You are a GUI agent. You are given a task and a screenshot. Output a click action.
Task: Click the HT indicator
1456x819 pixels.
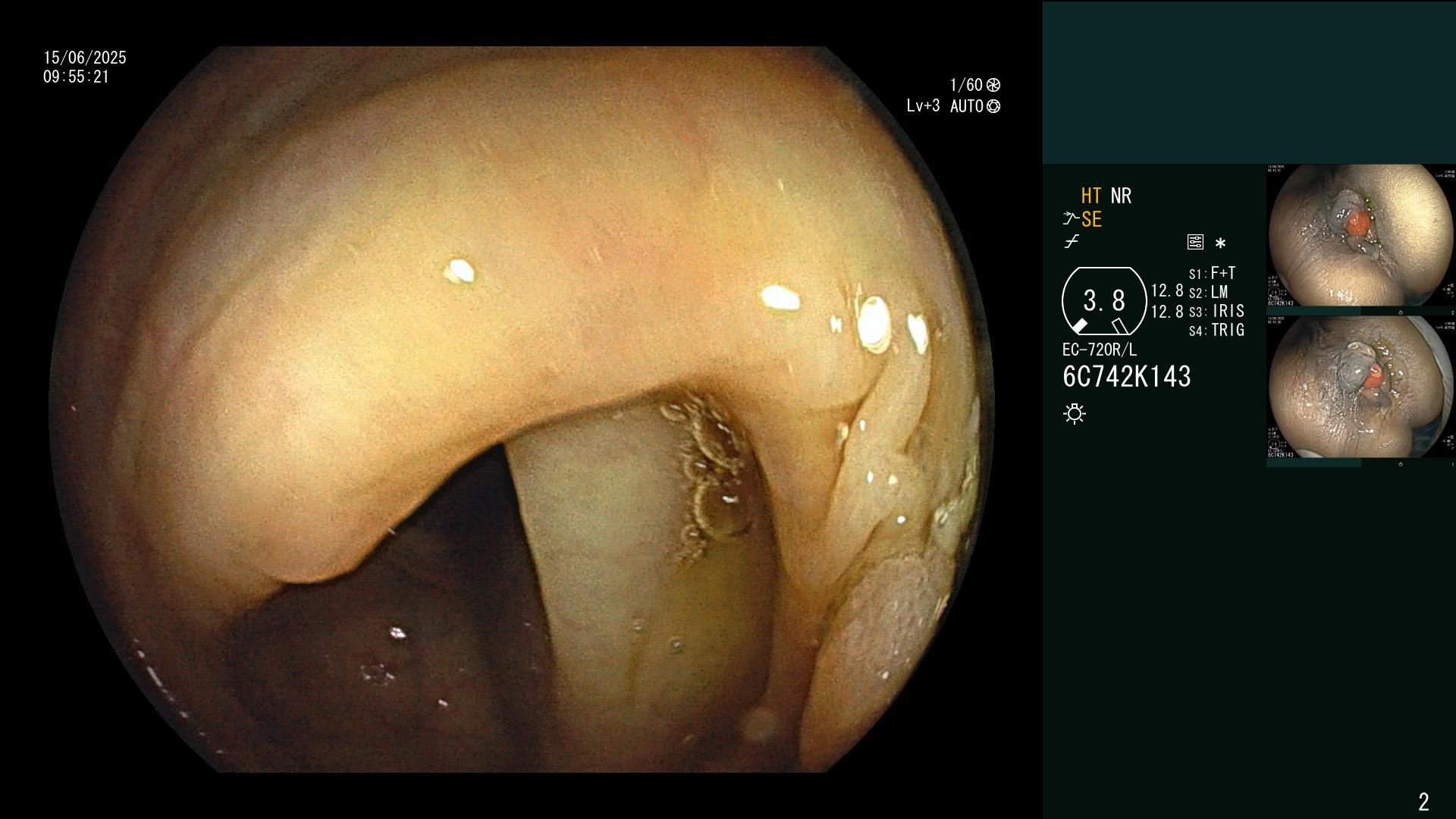(x=1091, y=196)
